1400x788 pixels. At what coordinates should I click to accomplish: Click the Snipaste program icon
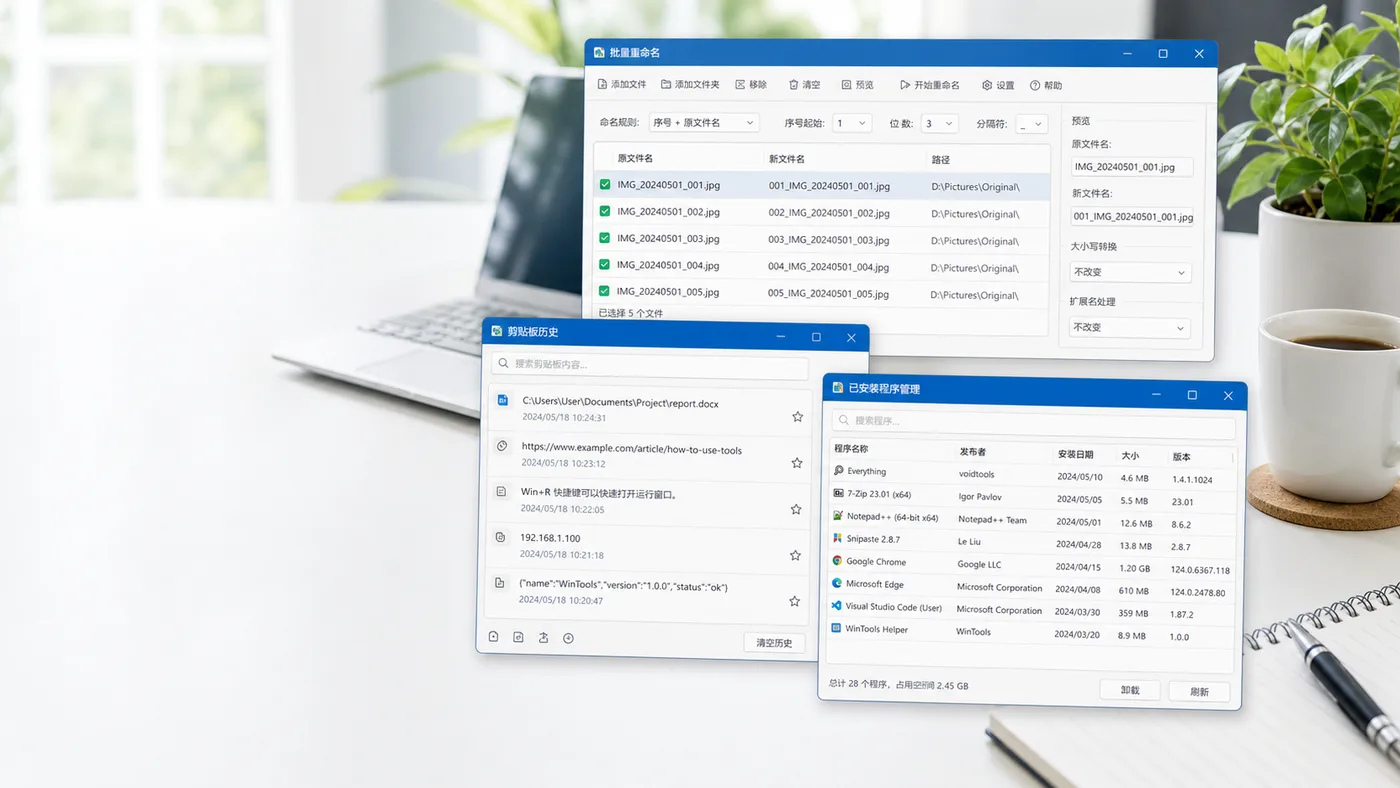tap(838, 538)
